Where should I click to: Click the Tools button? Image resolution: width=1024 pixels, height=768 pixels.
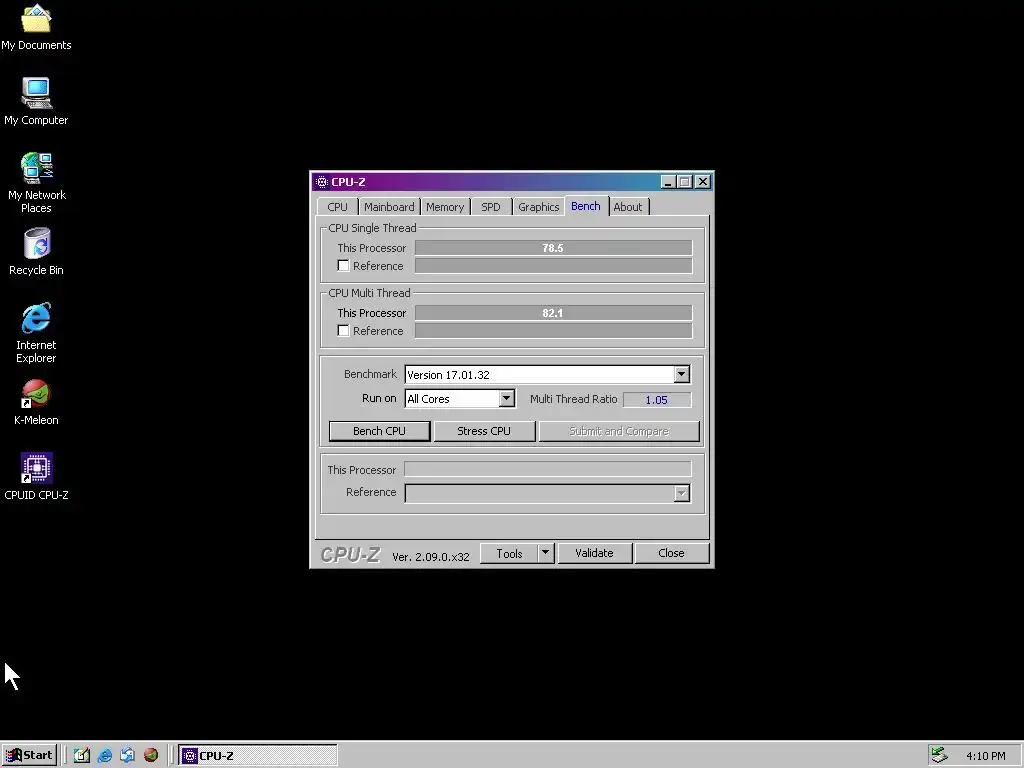click(509, 553)
